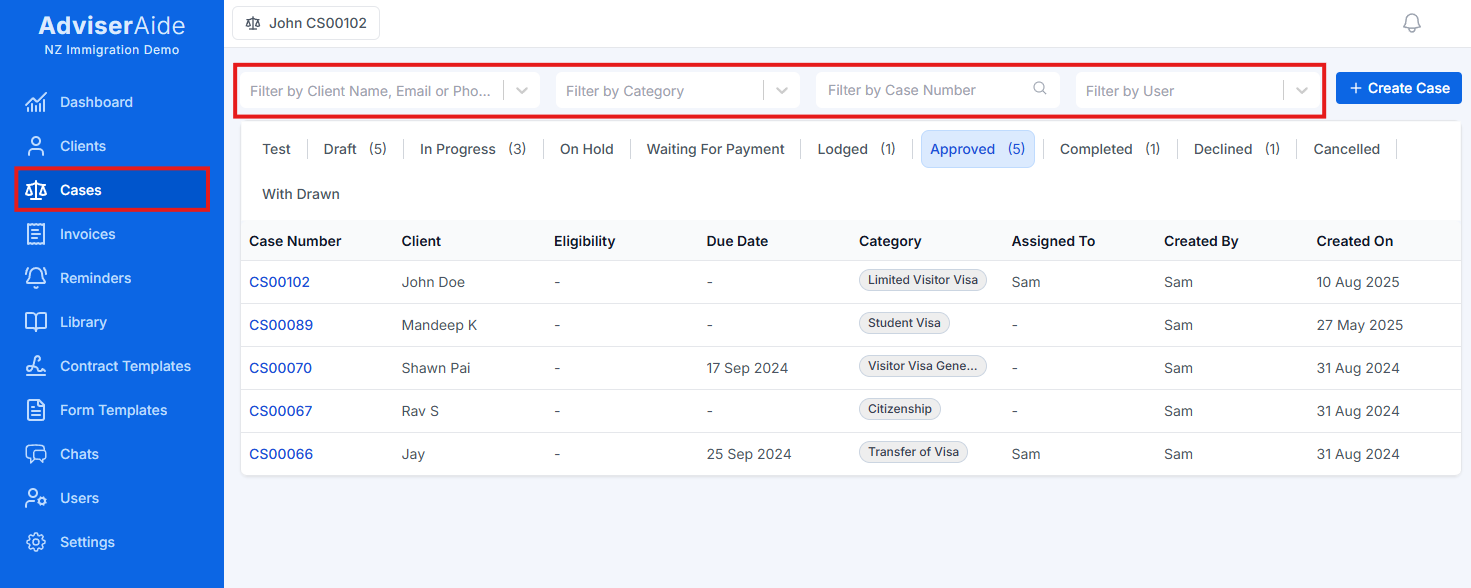Click the Cases scales icon

coord(36,189)
